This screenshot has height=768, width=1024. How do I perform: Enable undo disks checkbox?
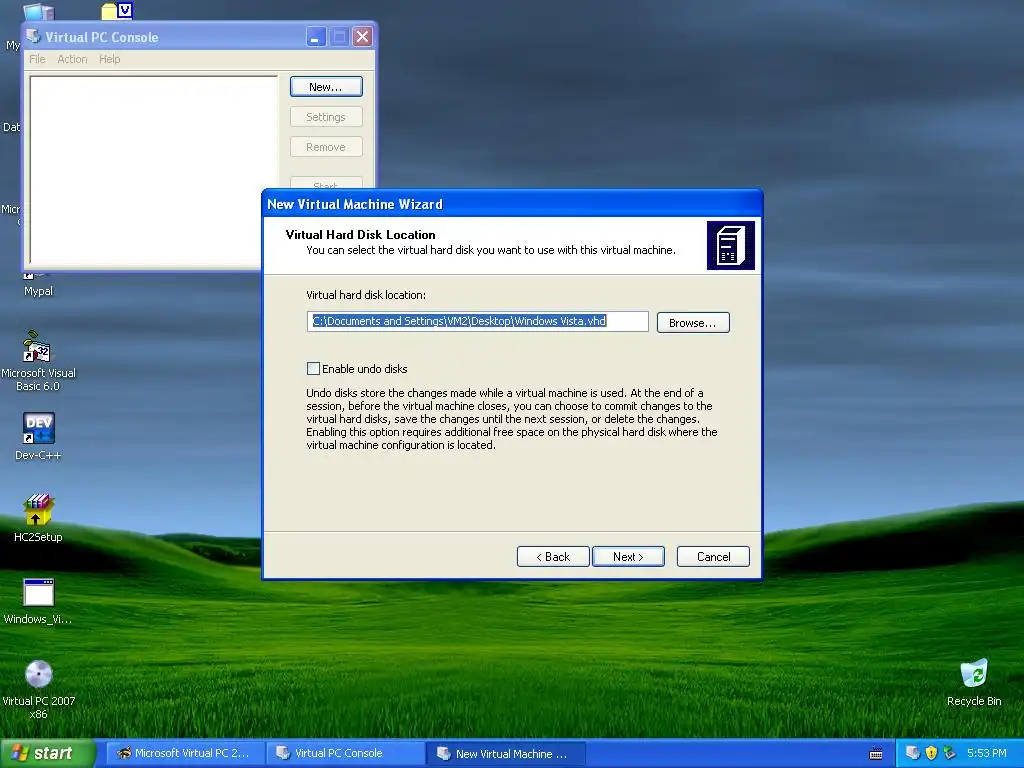313,368
